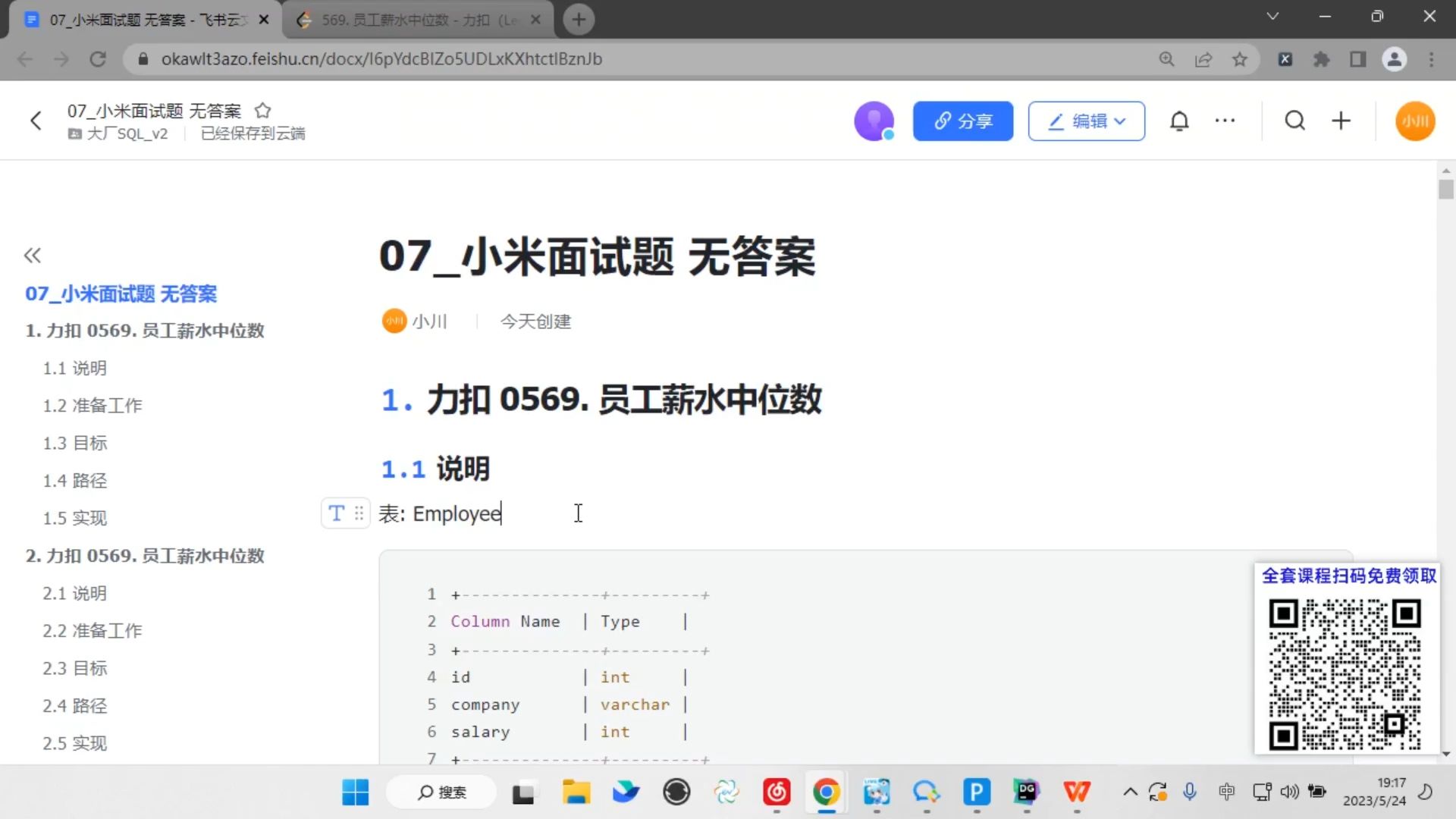Open the 编辑 mode dropdown

click(x=1087, y=121)
